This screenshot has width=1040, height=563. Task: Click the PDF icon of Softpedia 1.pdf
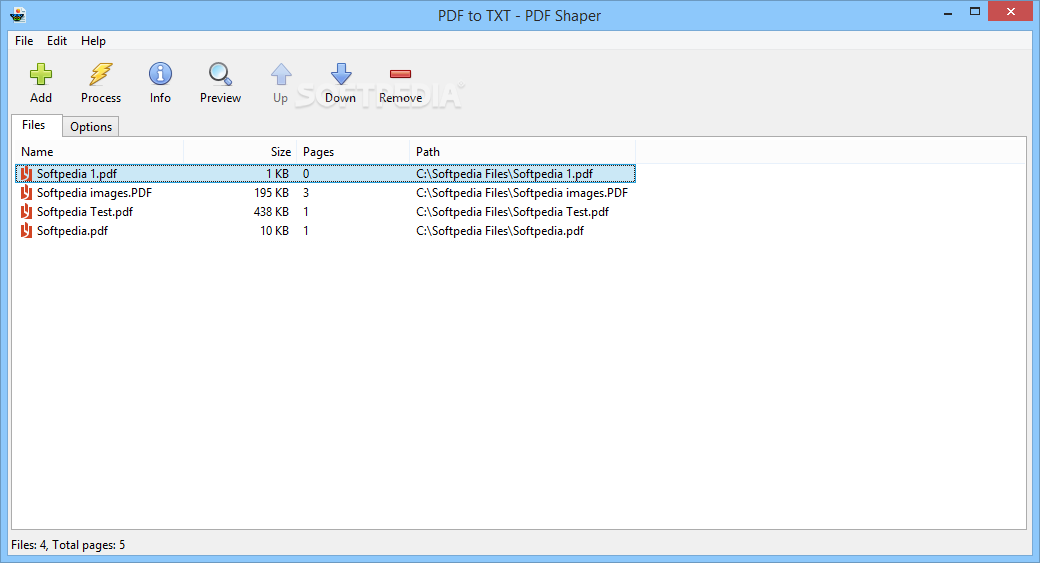26,174
